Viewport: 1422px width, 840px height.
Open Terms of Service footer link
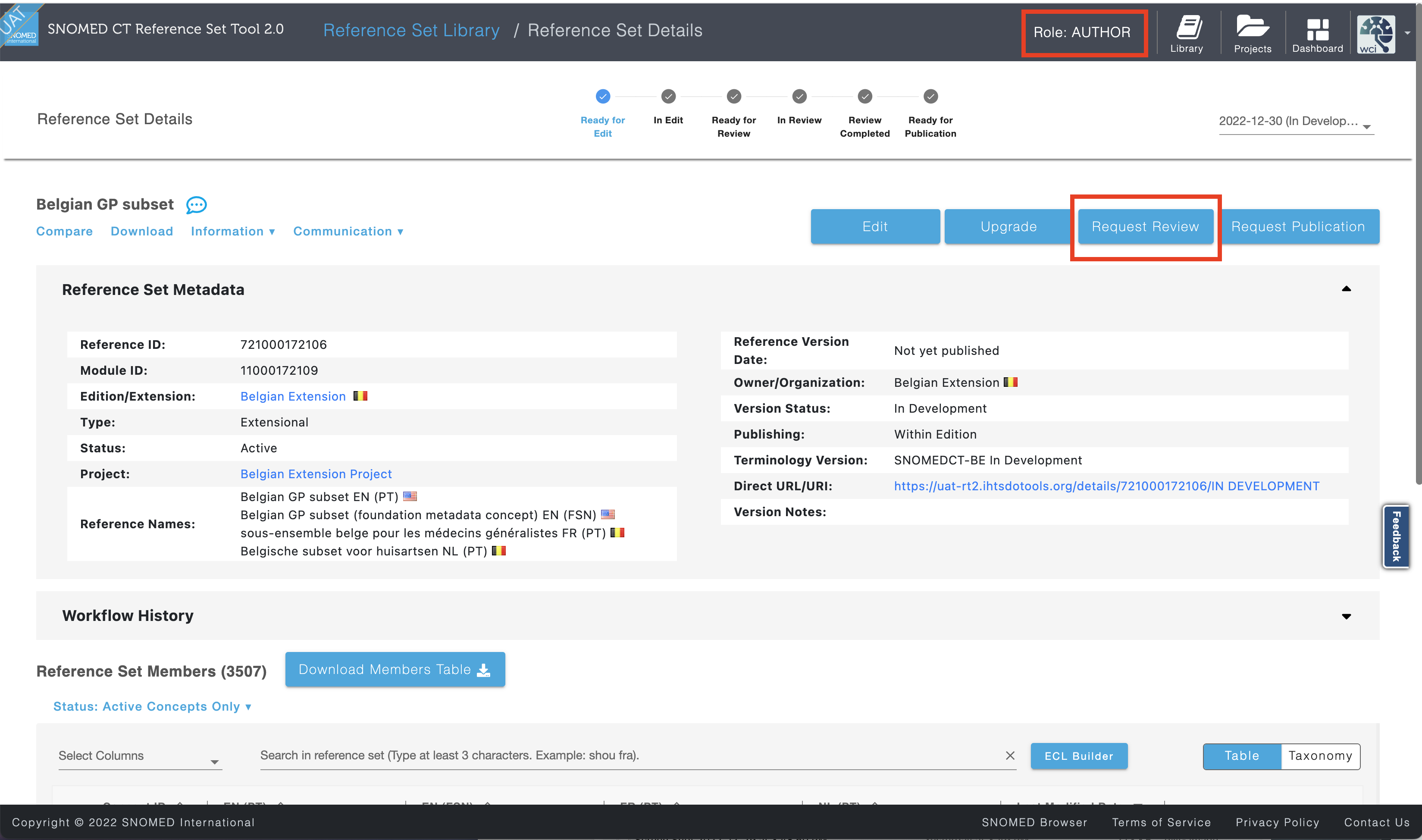coord(1161,822)
